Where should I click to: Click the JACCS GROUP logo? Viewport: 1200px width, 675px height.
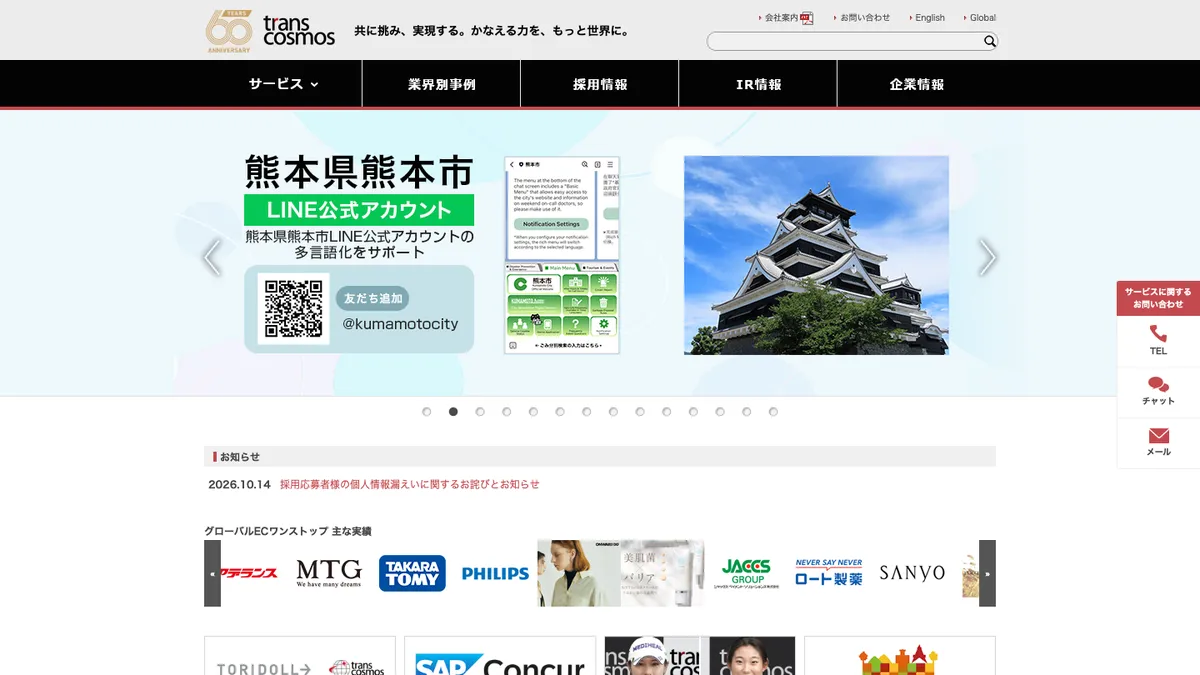tap(747, 573)
